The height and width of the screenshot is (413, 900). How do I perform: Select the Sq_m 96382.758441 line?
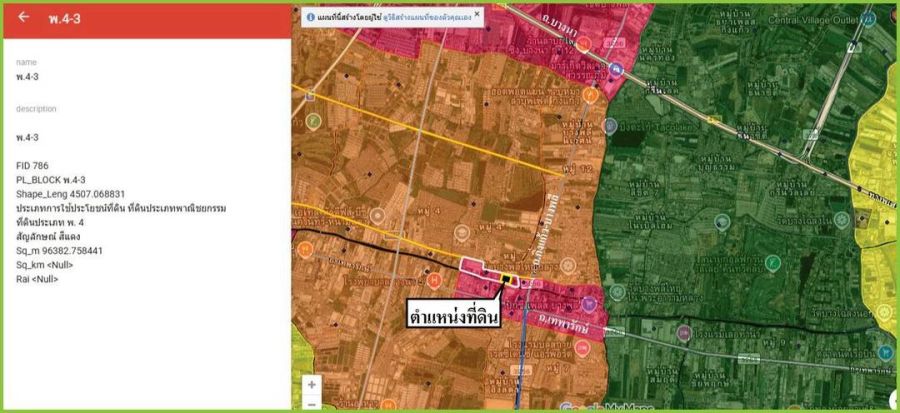click(x=60, y=251)
